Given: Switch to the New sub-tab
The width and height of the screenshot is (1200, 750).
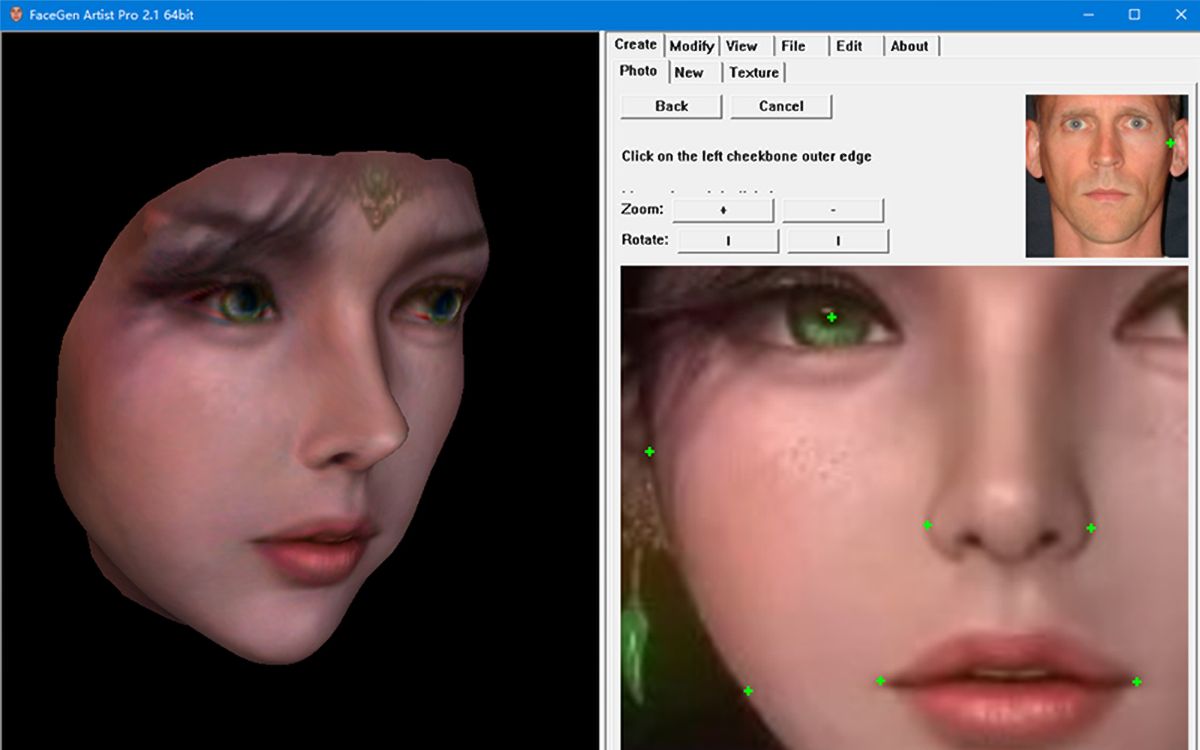Looking at the screenshot, I should [691, 72].
